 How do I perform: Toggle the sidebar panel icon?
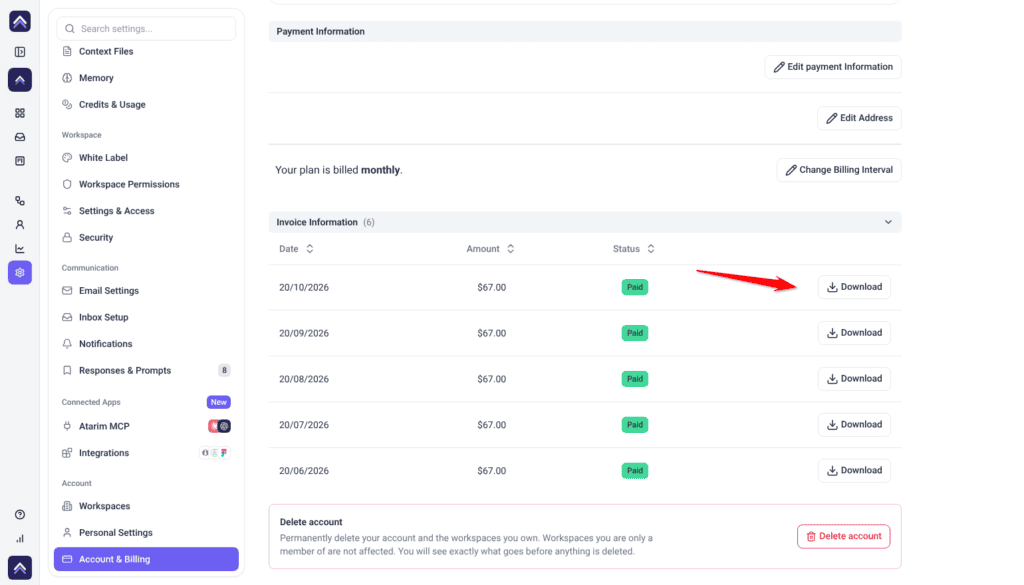20,52
